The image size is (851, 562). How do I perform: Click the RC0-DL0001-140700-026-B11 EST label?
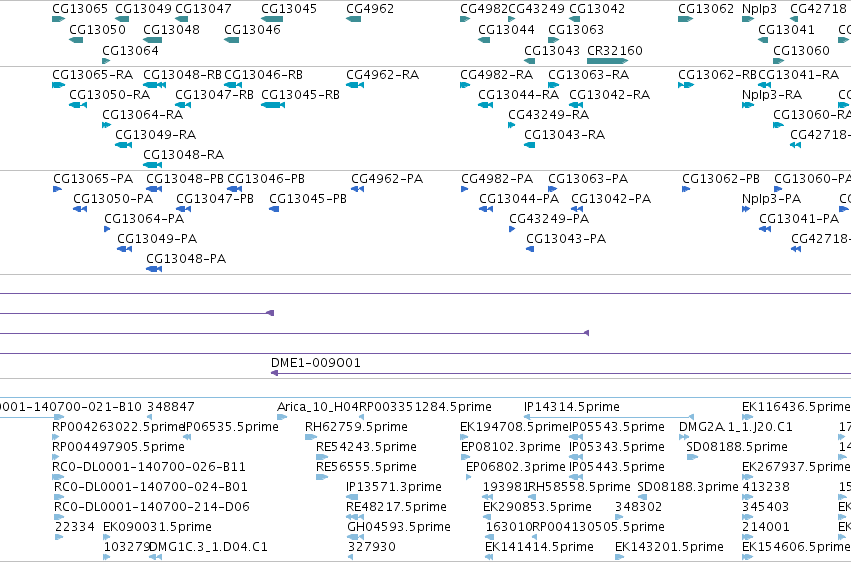150,467
